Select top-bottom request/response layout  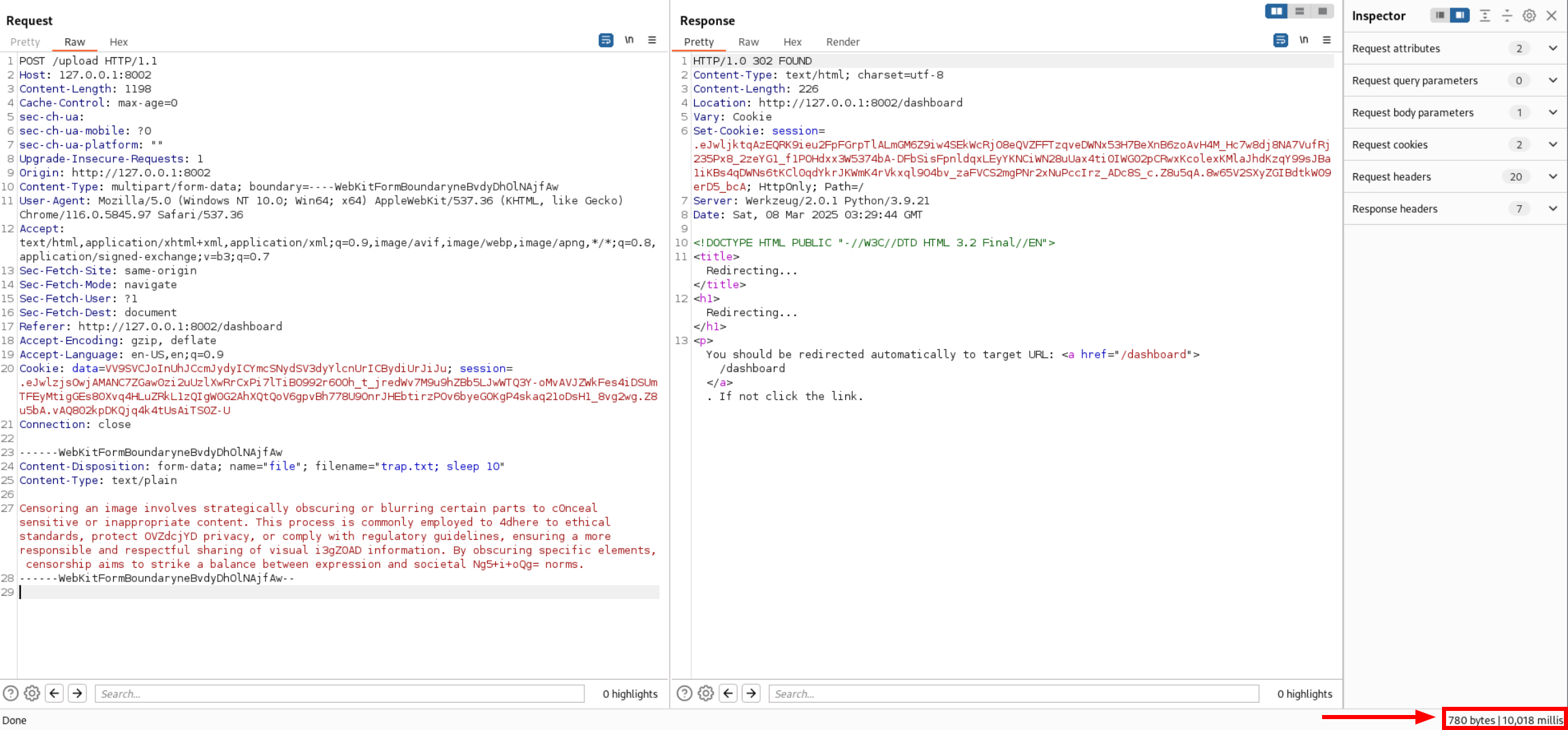[1300, 11]
